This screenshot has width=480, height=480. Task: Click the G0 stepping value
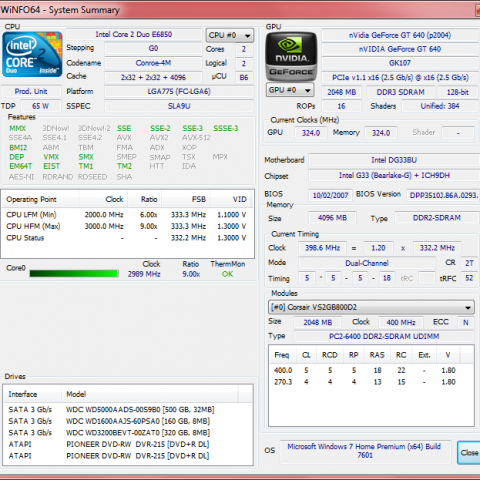[x=153, y=48]
